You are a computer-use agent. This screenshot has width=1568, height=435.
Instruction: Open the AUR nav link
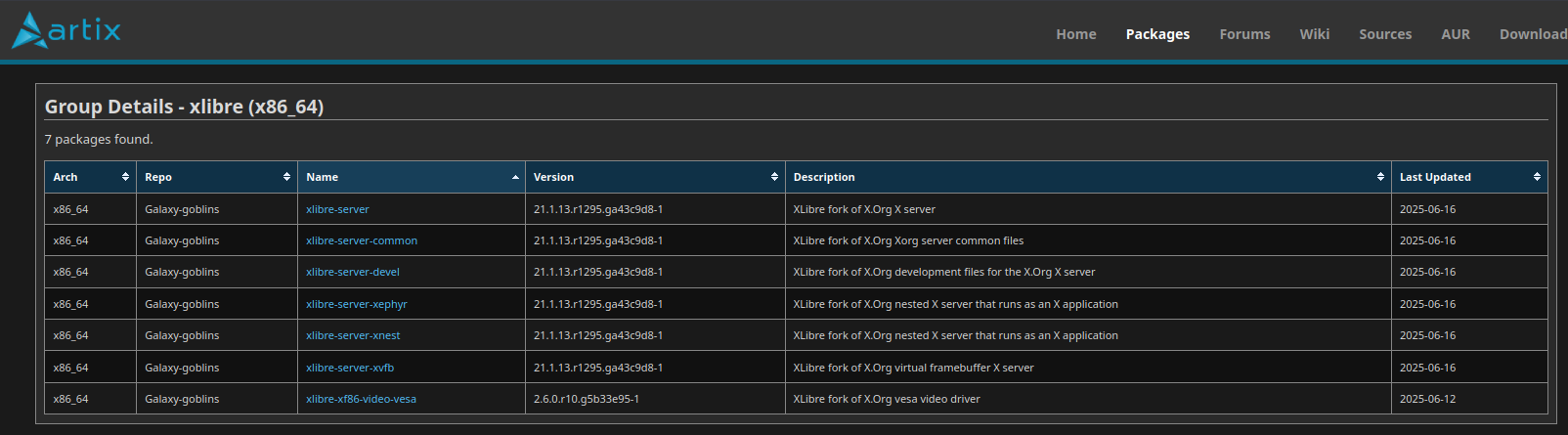point(1456,34)
